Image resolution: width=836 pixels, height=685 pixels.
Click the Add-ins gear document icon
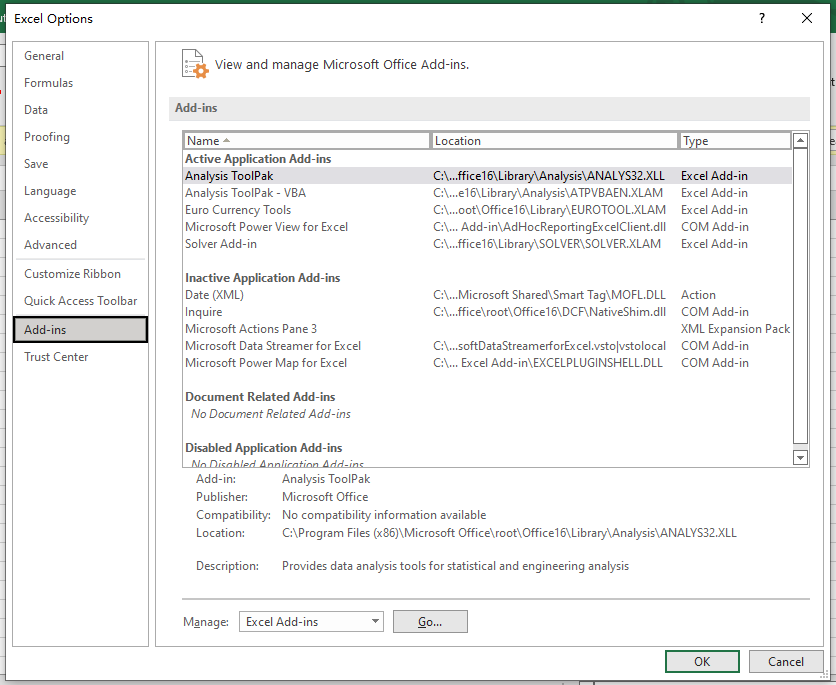coord(195,64)
